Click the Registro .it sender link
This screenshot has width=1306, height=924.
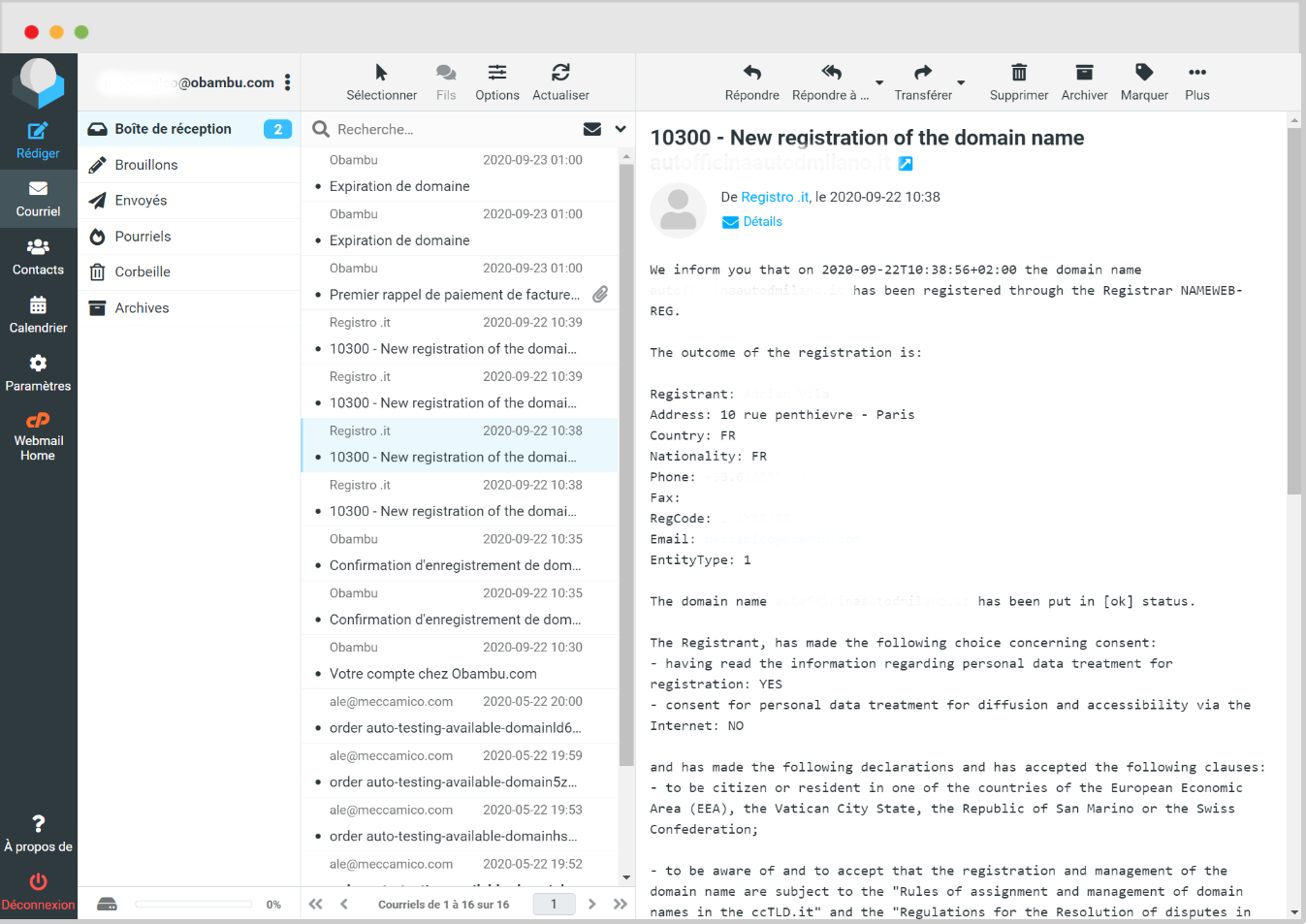point(775,197)
